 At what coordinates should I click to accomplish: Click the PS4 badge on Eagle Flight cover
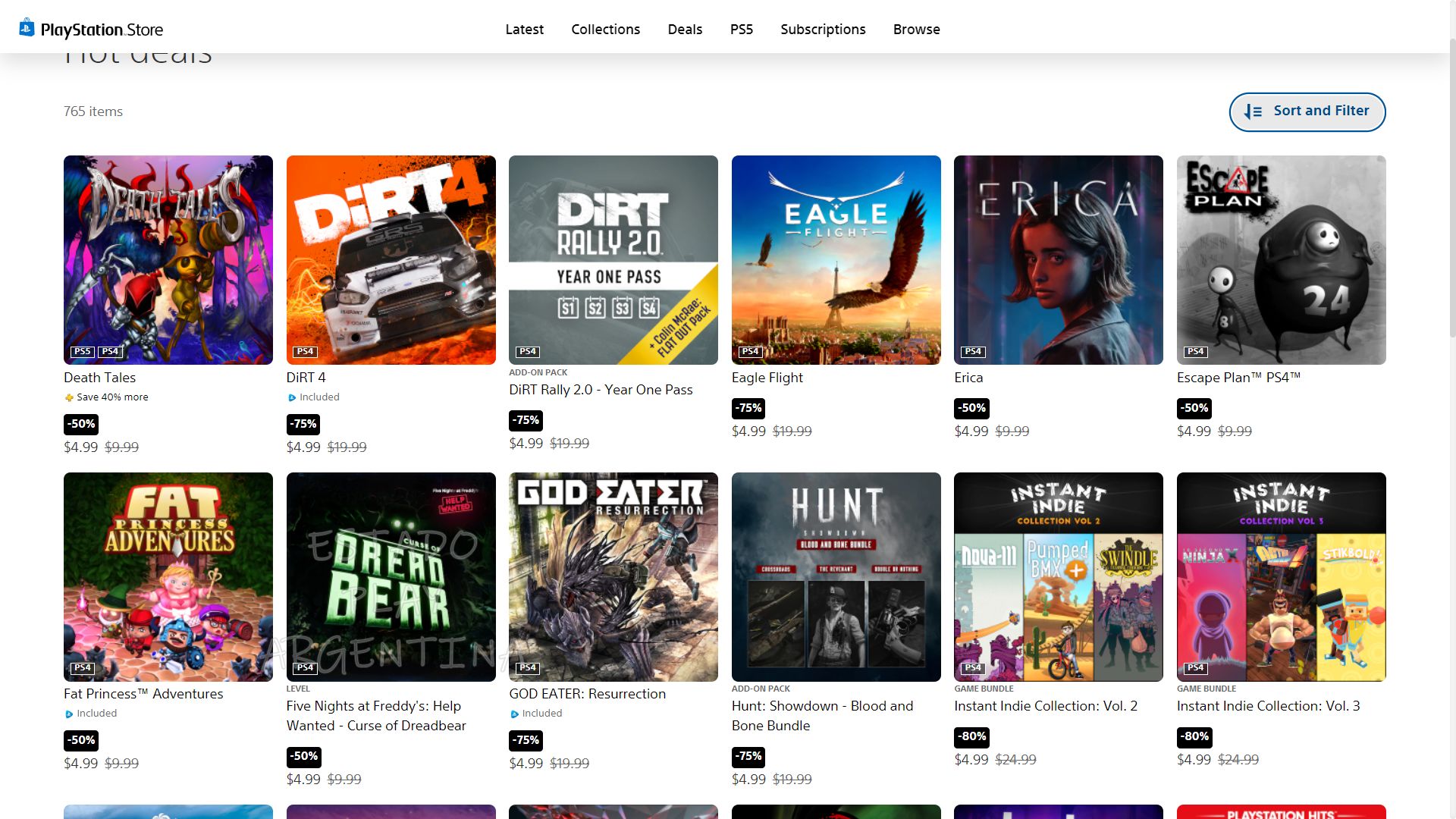click(750, 351)
